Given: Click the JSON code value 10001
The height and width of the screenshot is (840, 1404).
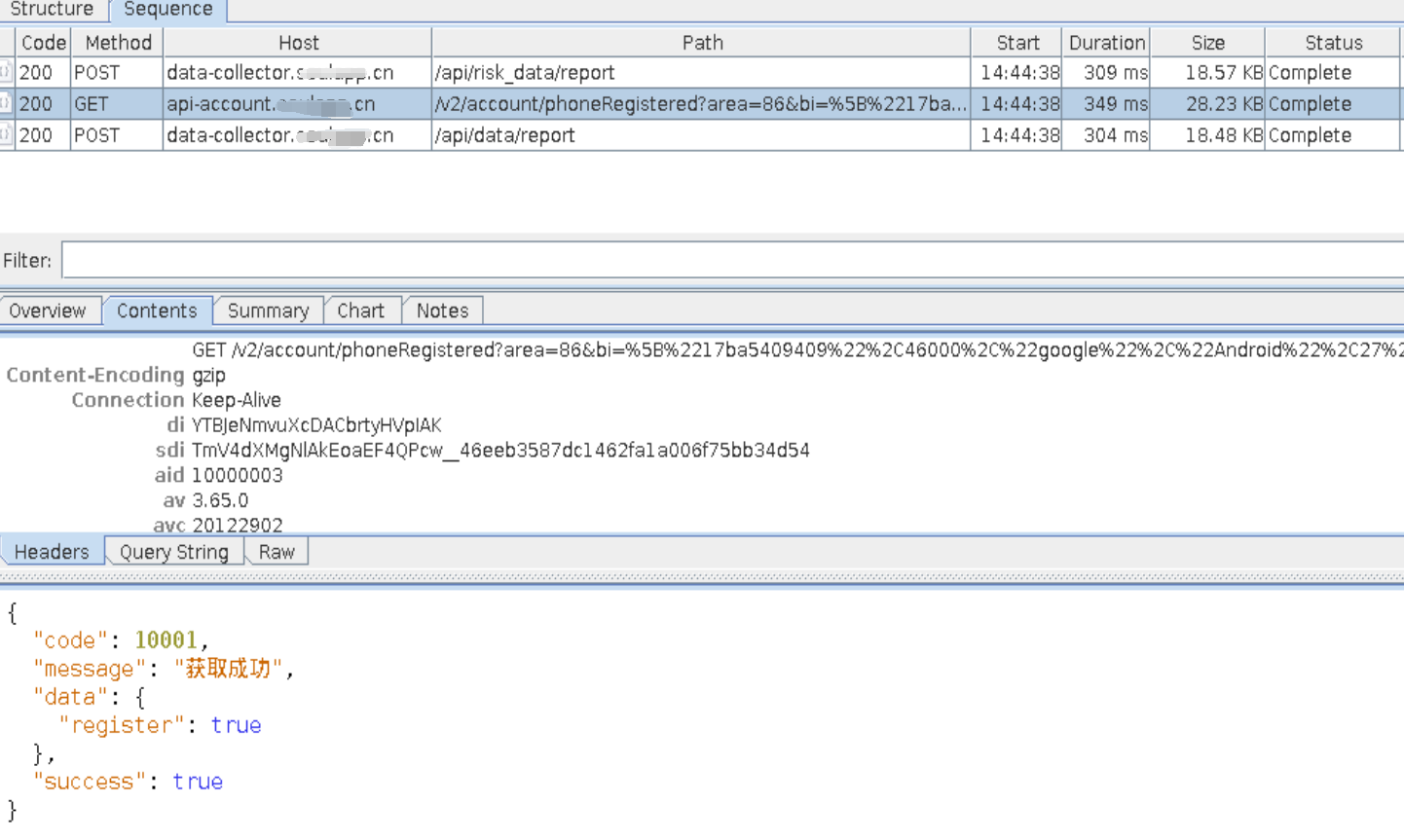Looking at the screenshot, I should pos(166,640).
